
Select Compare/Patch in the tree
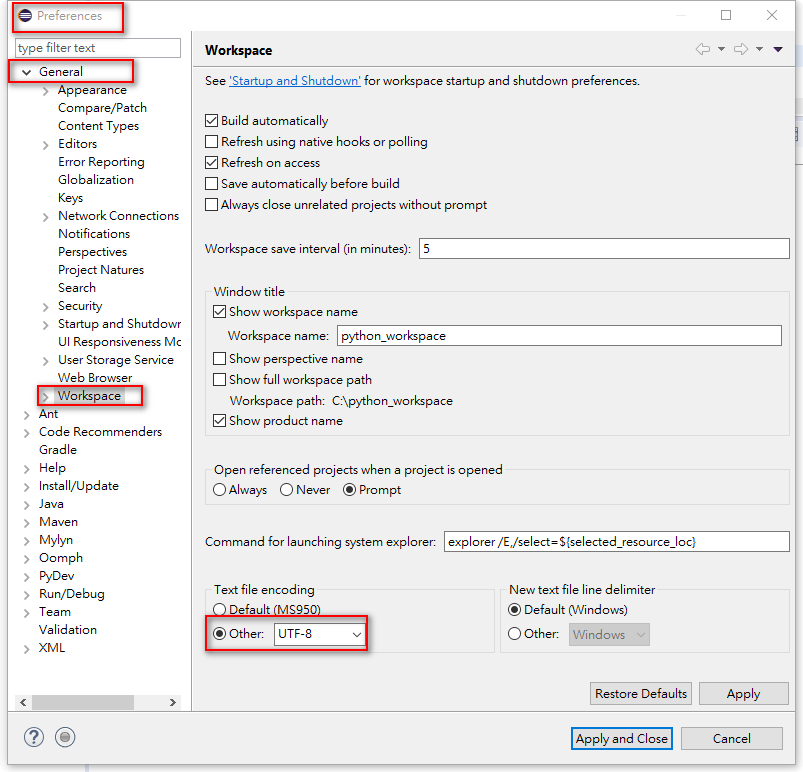point(102,108)
